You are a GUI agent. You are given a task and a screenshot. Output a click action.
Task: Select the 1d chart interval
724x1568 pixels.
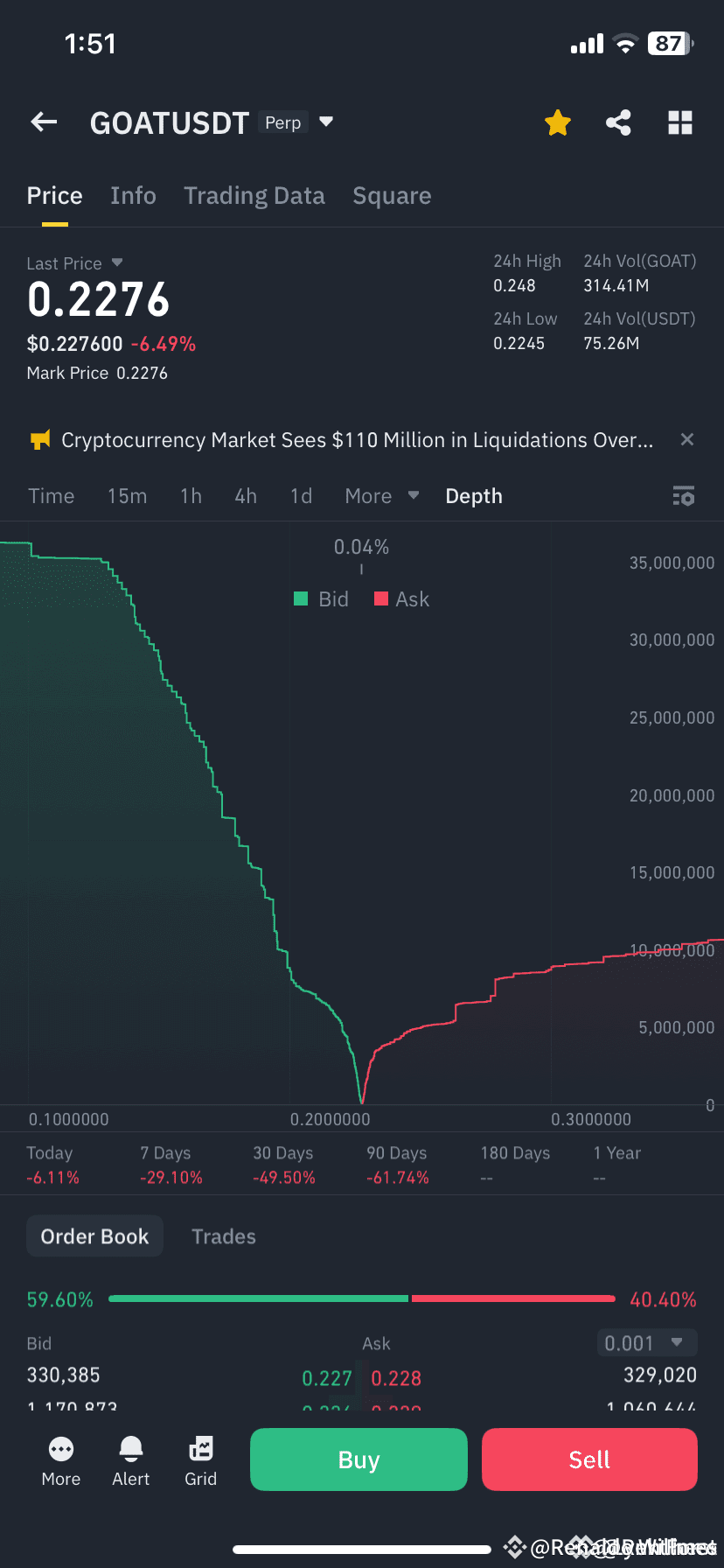pyautogui.click(x=301, y=496)
